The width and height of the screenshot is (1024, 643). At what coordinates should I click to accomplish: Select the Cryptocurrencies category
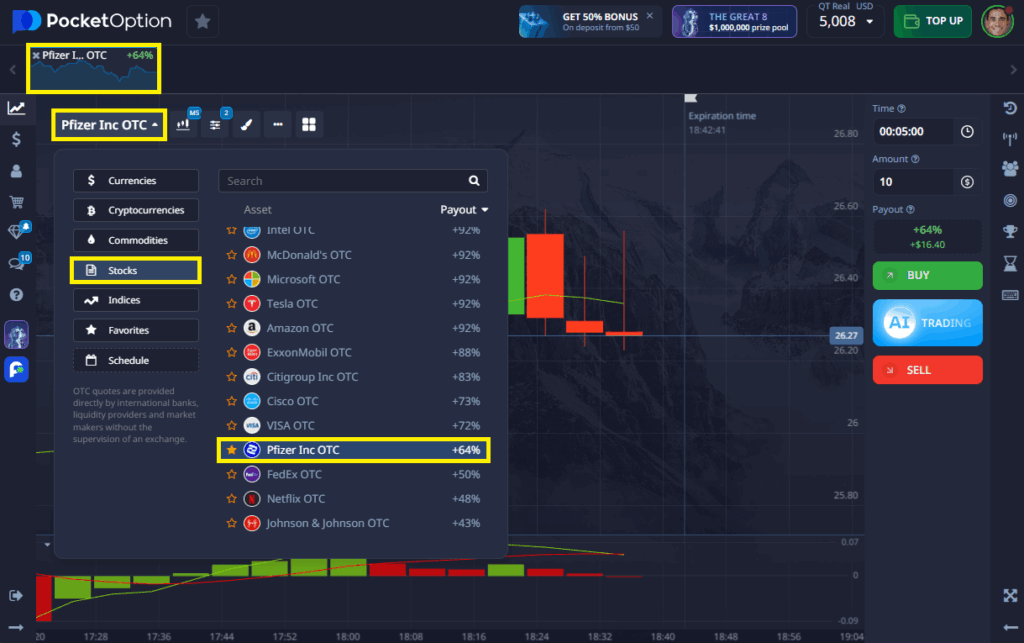pos(135,211)
